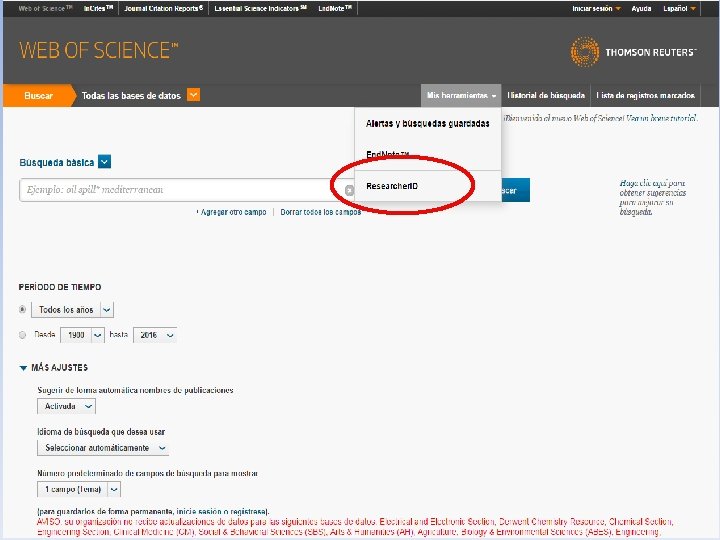
Task: Click the clear icon in search field
Action: pos(349,190)
